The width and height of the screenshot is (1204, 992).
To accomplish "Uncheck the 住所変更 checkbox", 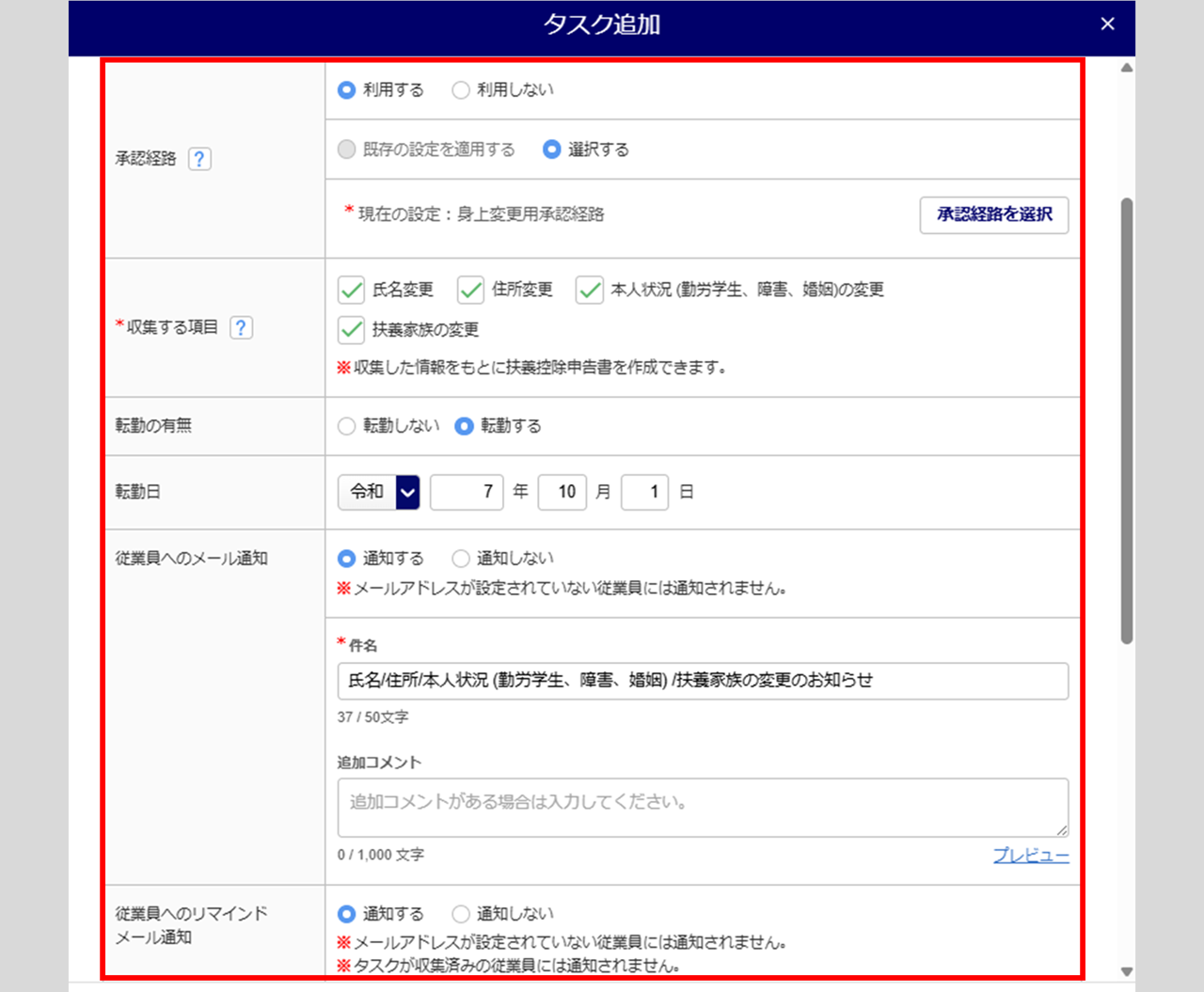I will [470, 290].
